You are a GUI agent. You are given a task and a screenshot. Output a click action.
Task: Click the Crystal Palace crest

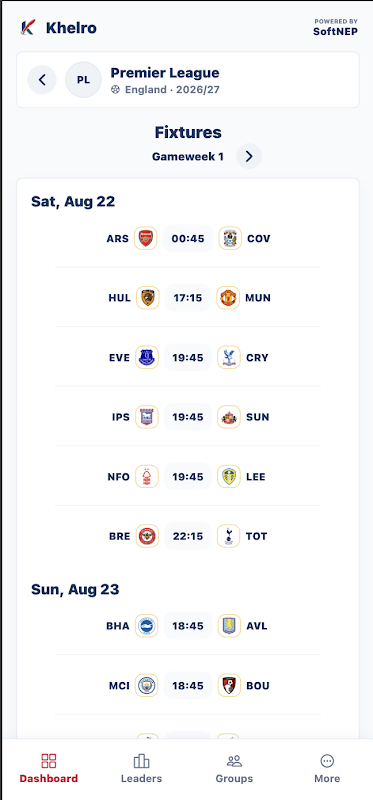(229, 358)
